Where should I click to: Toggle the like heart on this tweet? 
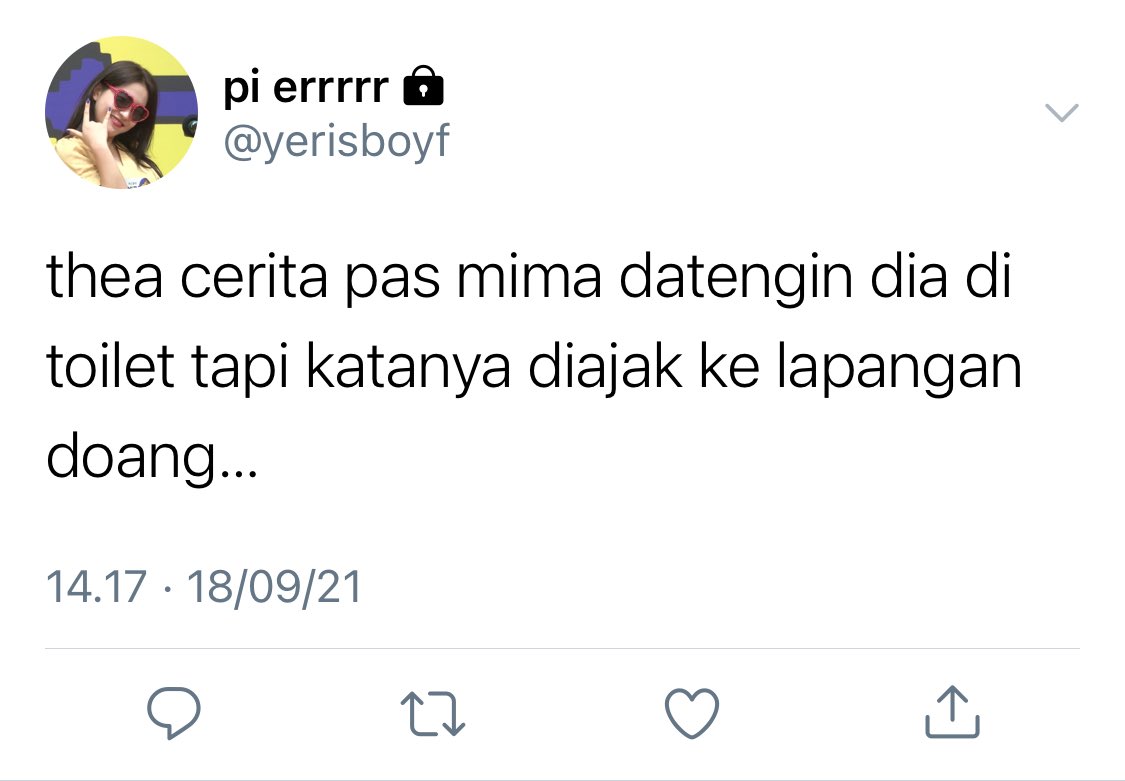pyautogui.click(x=692, y=713)
